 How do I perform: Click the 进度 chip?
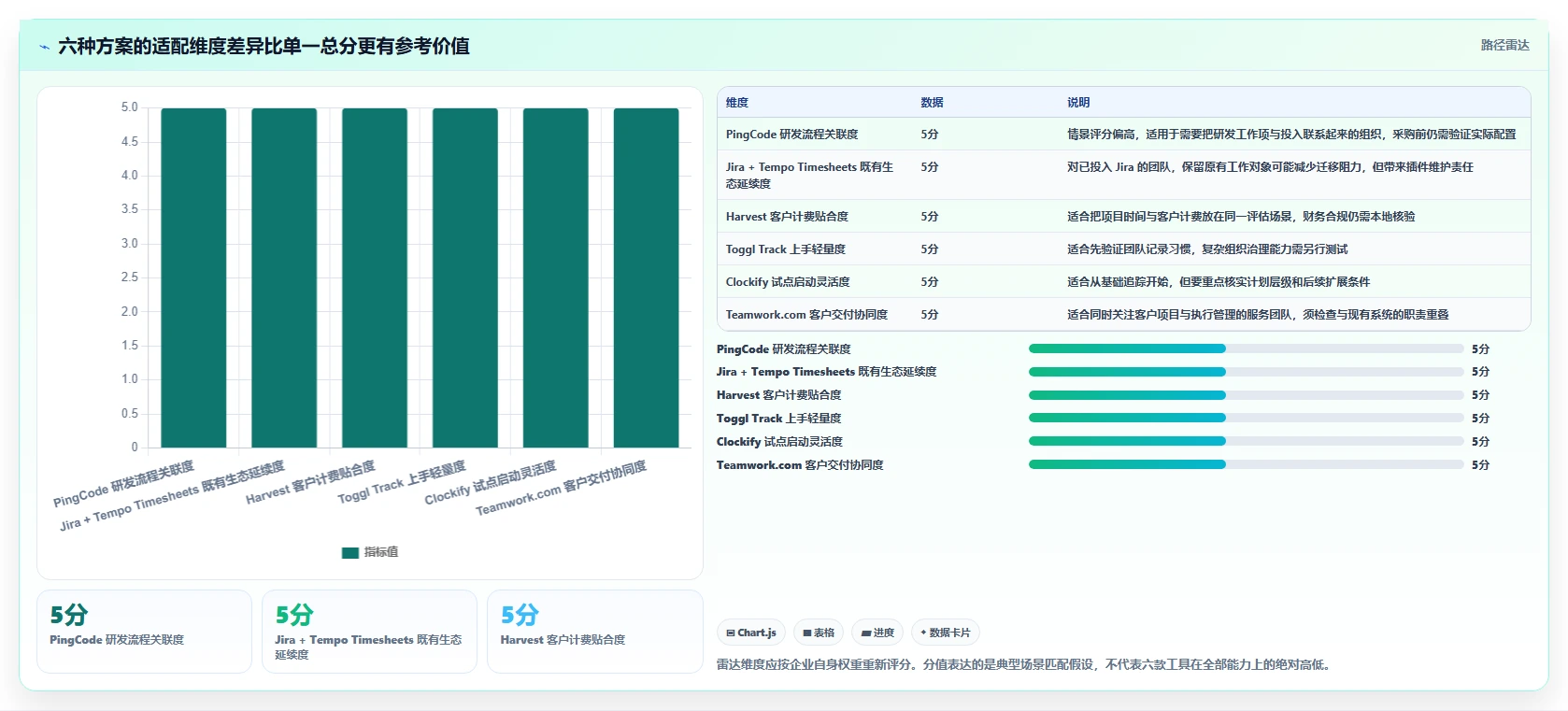[x=877, y=633]
